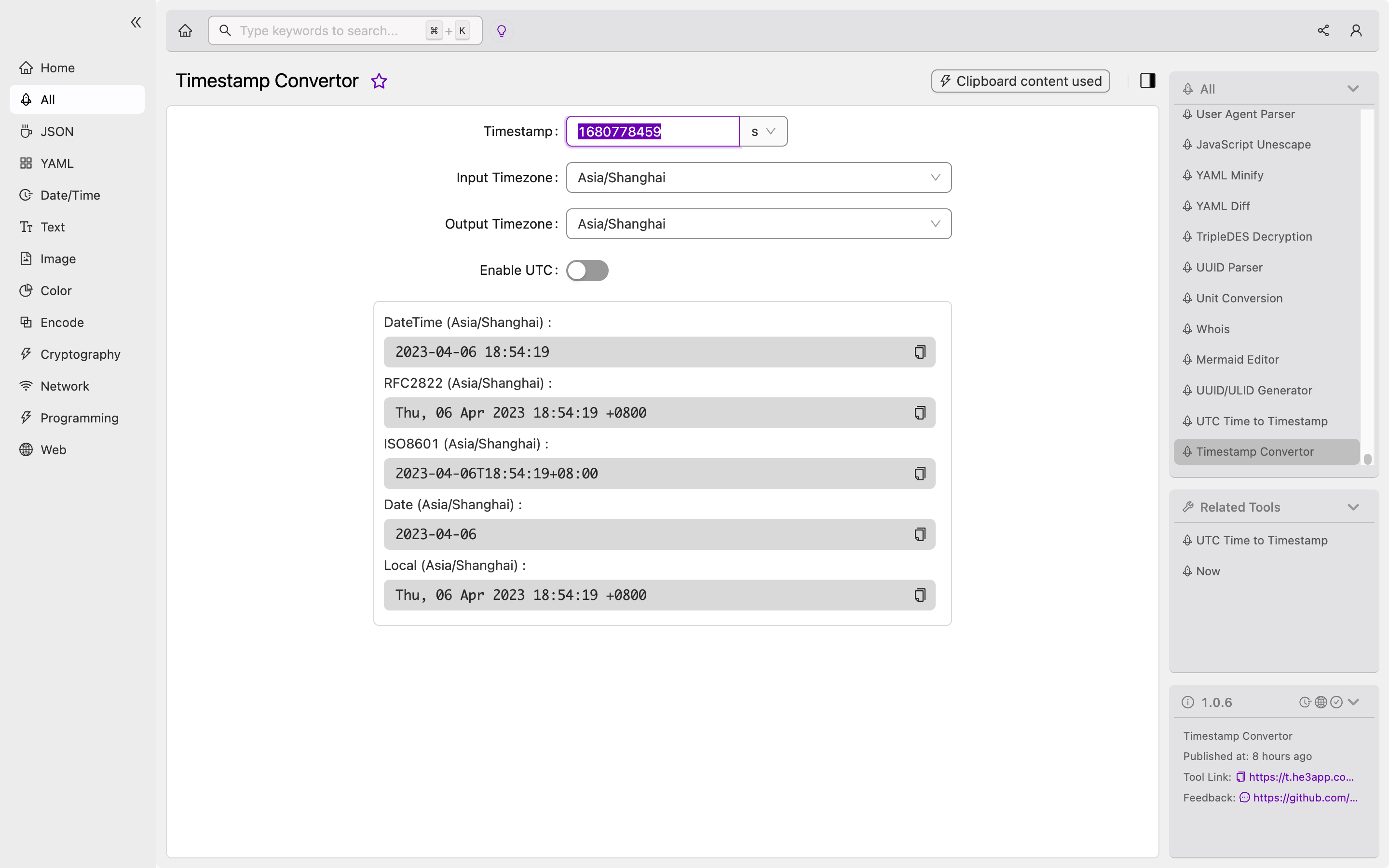This screenshot has height=868, width=1389.
Task: Click the UUID Parser menu item
Action: pos(1229,267)
